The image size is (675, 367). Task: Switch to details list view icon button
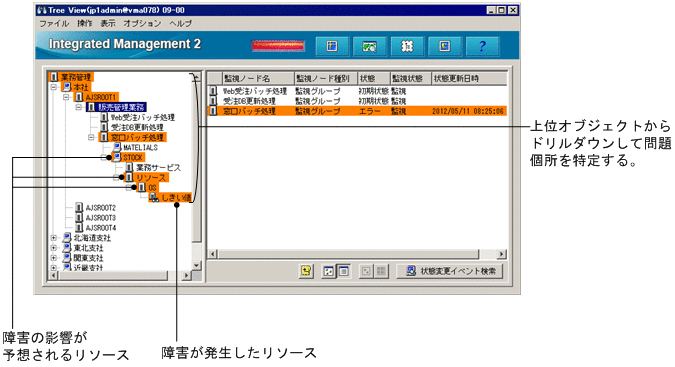(x=344, y=271)
